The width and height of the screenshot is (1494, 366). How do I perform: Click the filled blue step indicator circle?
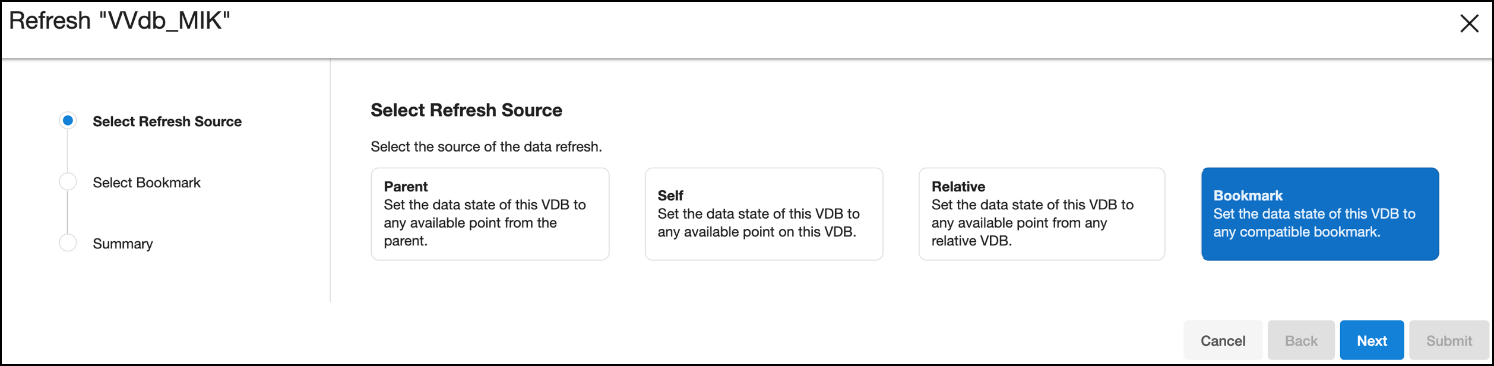pyautogui.click(x=68, y=120)
